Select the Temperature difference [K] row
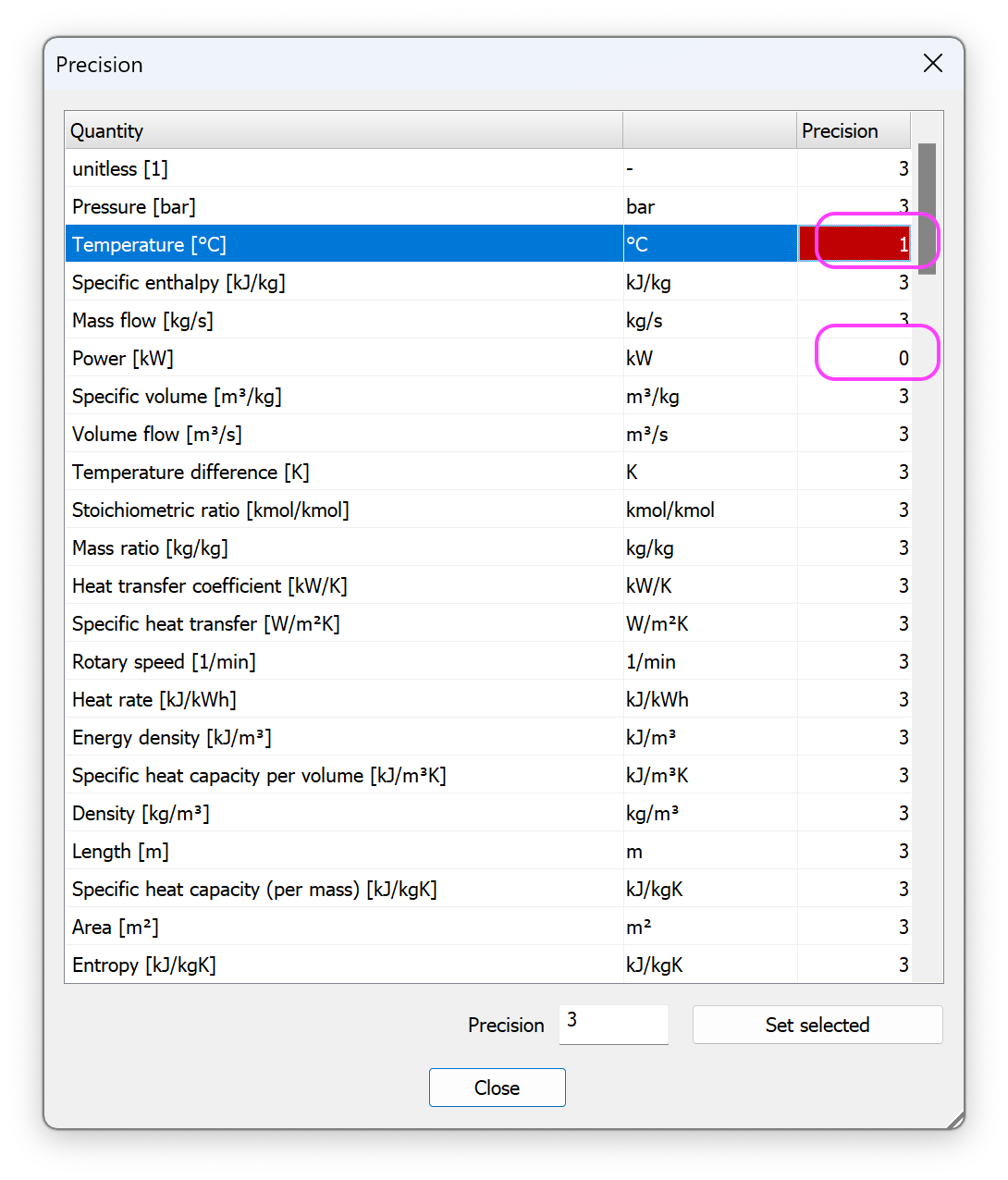 (x=488, y=472)
